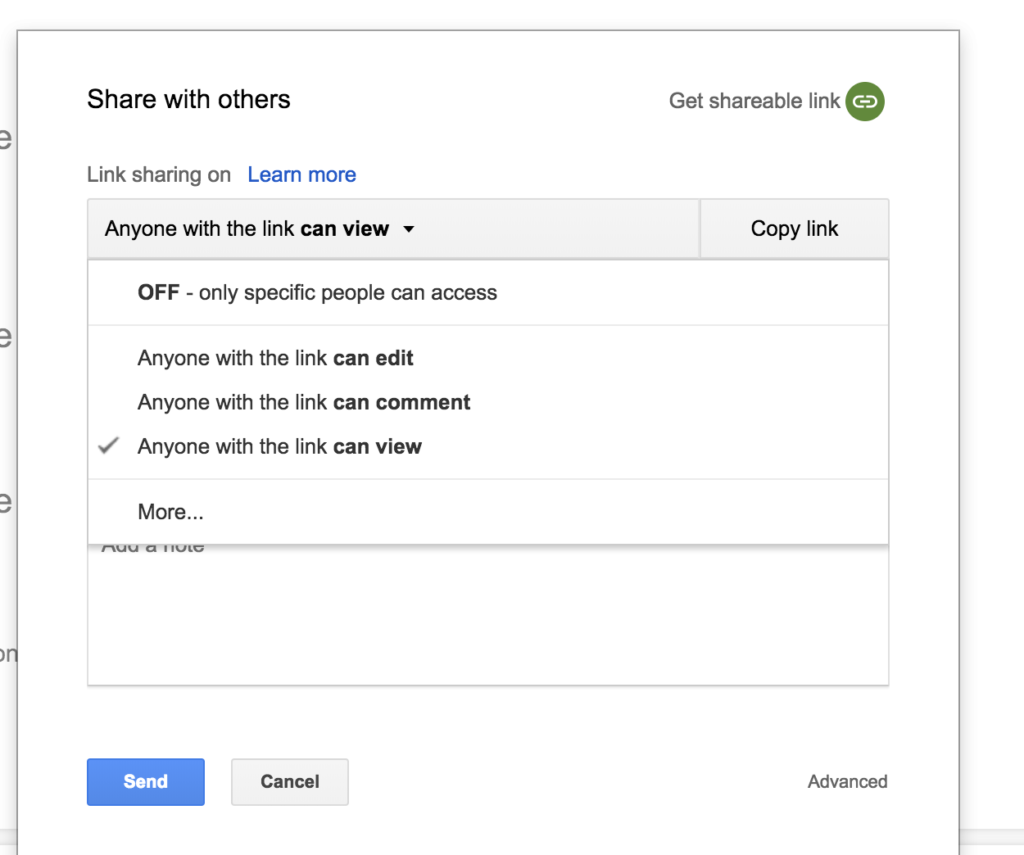1024x855 pixels.
Task: Copy the shareable link
Action: click(794, 228)
